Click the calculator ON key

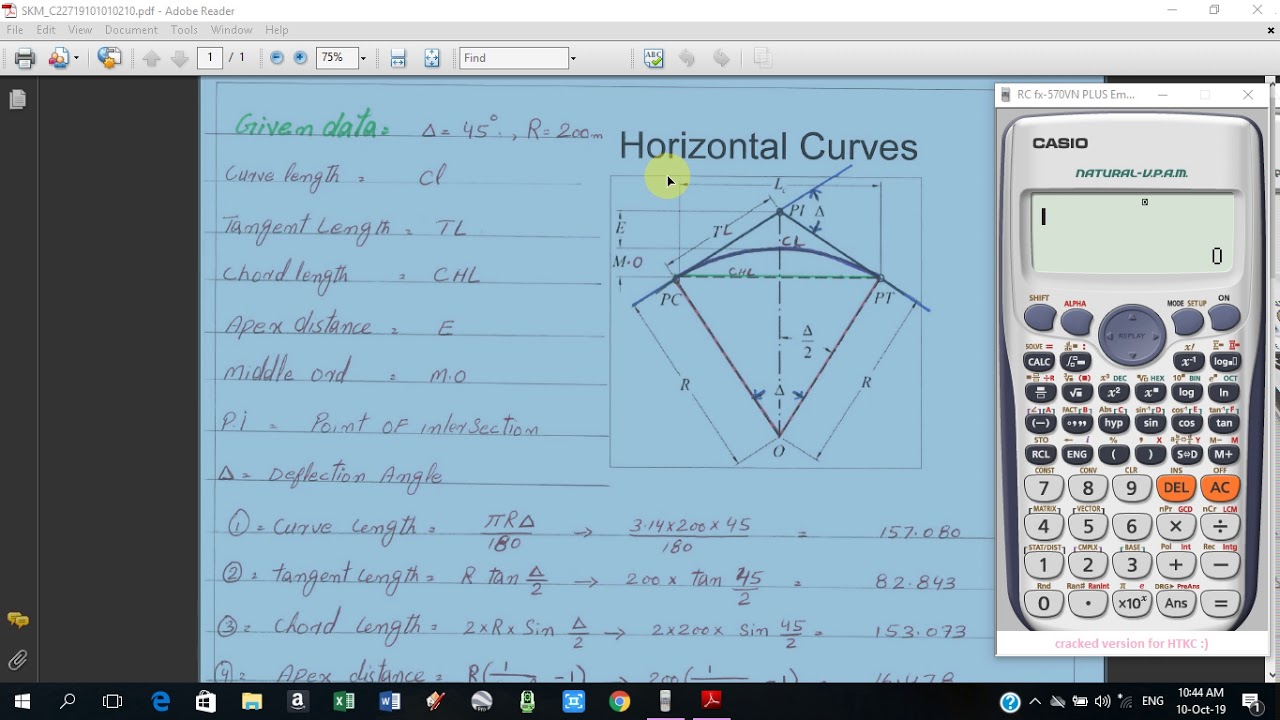(x=1224, y=318)
